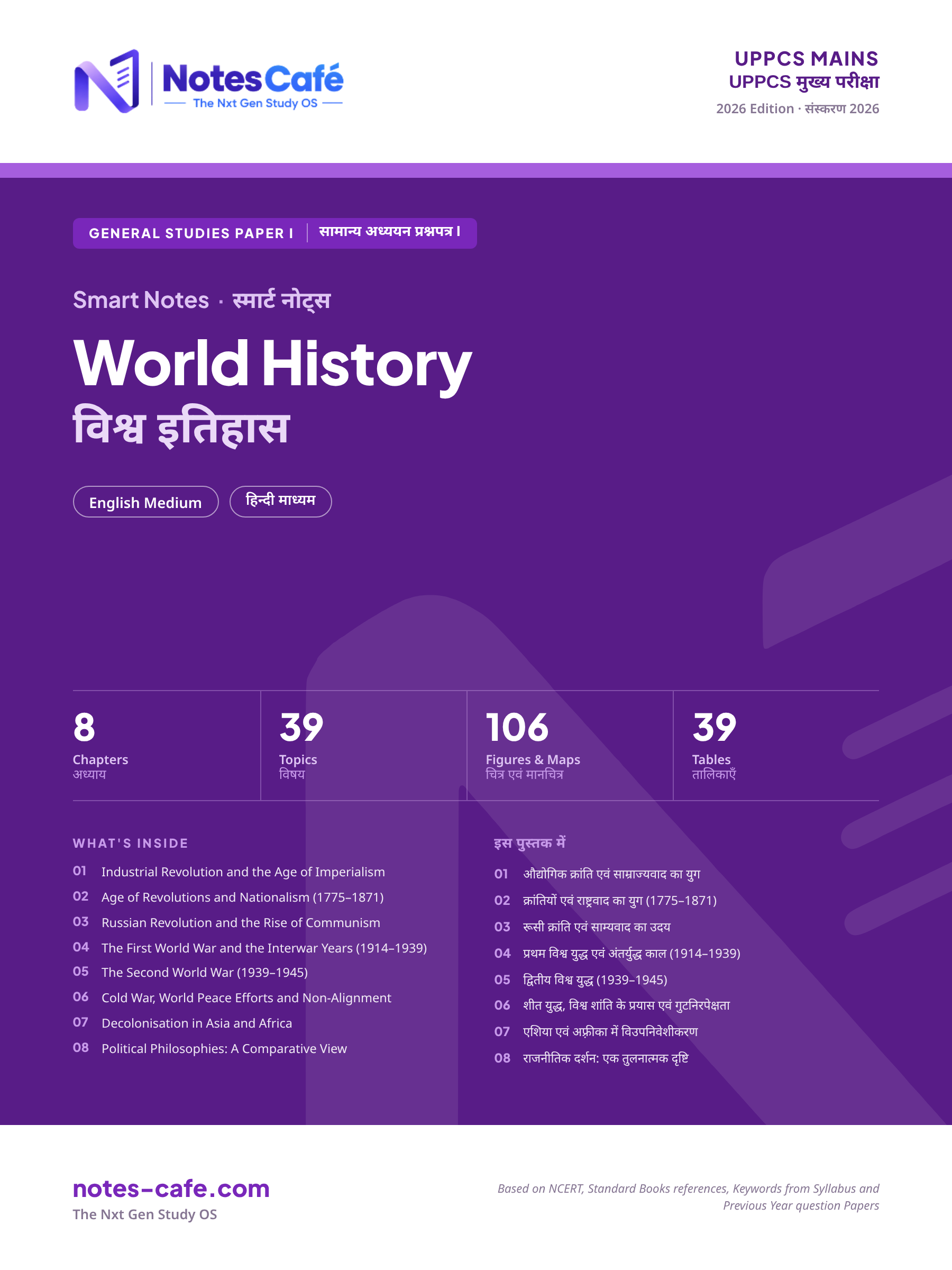Click Hindi chapter 05 द्वितीय विश्व युद्ध entry
952x1270 pixels.
coord(581,979)
